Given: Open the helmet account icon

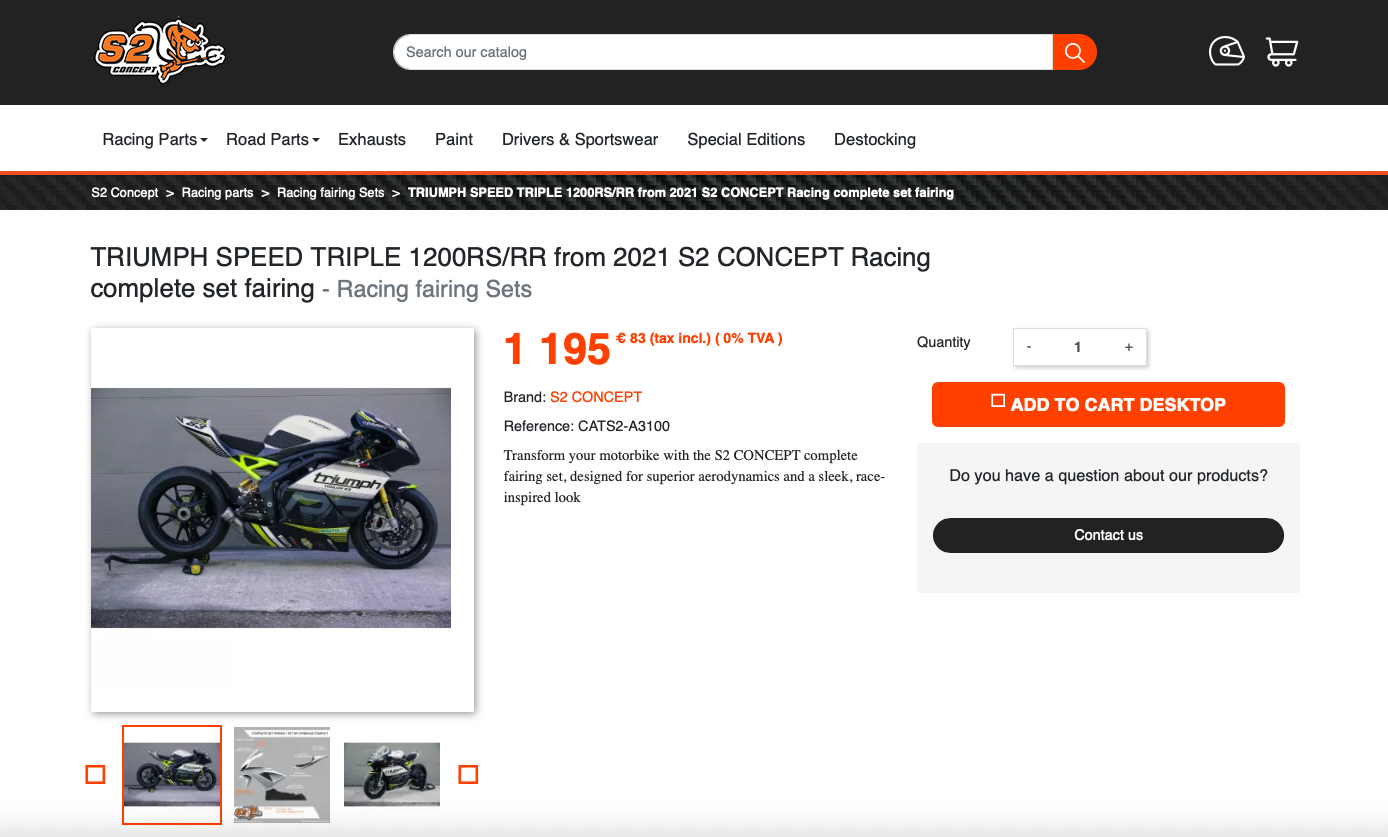Looking at the screenshot, I should [1226, 51].
